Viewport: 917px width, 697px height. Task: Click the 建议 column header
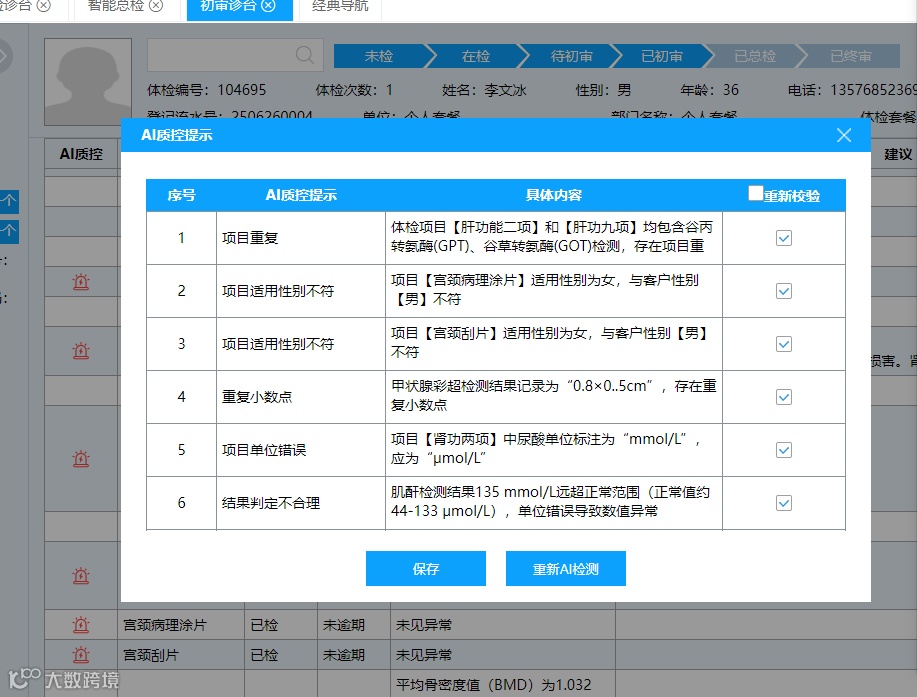tap(897, 154)
